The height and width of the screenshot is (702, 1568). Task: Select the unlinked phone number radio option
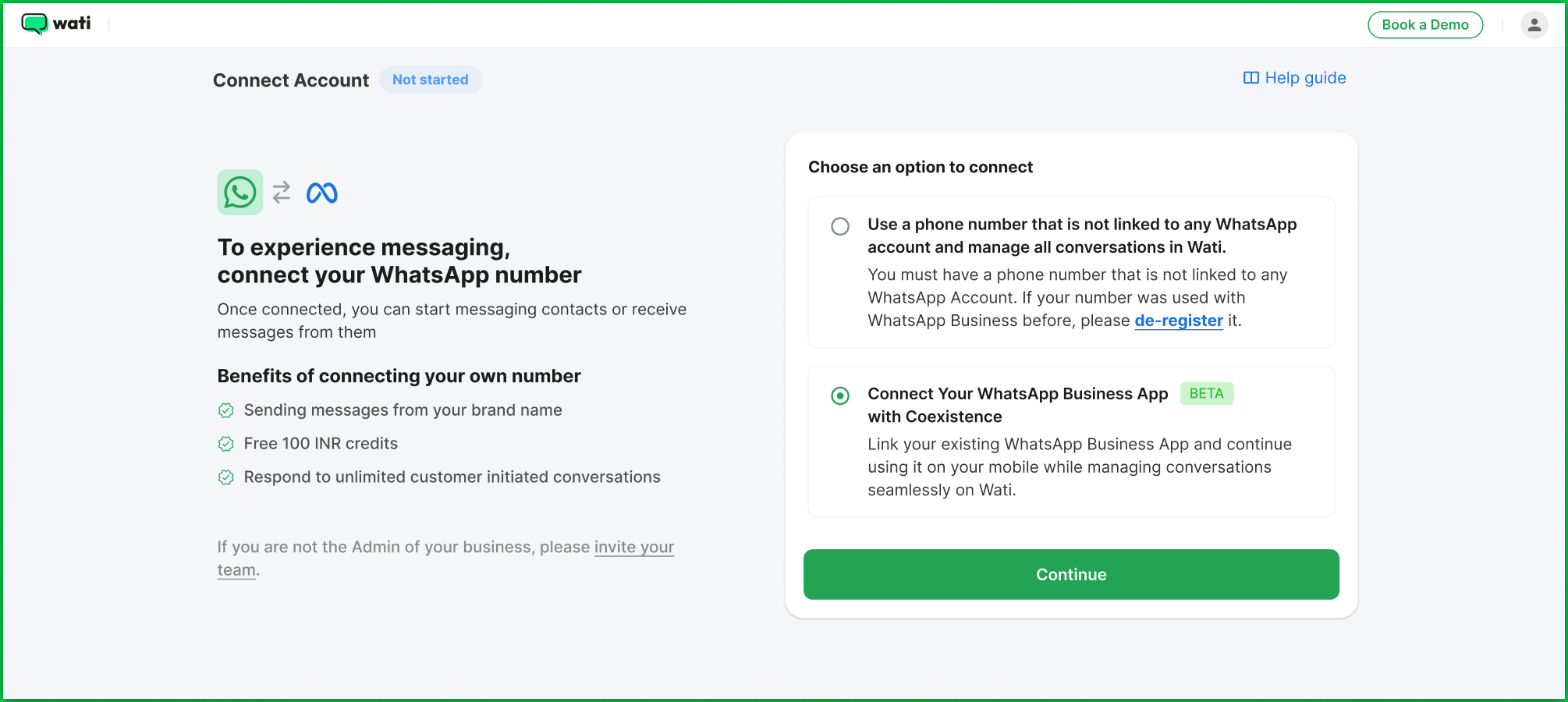pyautogui.click(x=840, y=226)
